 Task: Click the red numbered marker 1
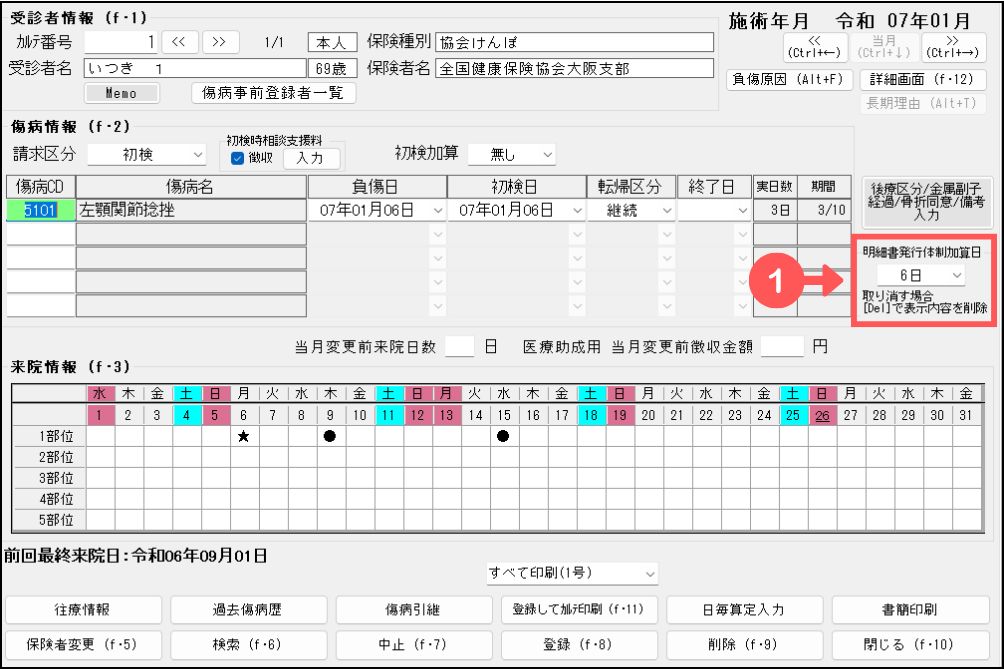tap(778, 281)
